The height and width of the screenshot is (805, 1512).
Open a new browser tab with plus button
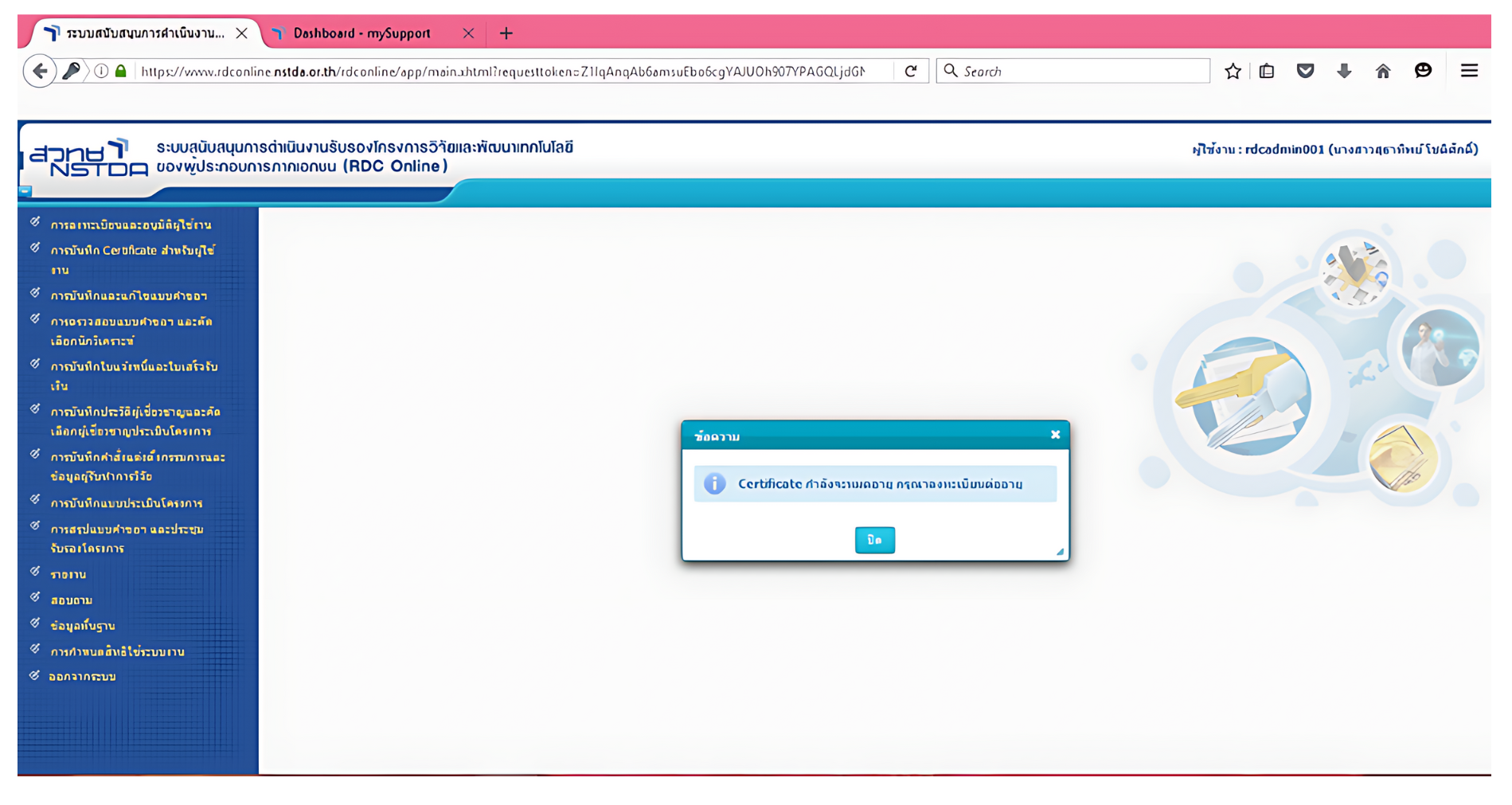pos(506,33)
